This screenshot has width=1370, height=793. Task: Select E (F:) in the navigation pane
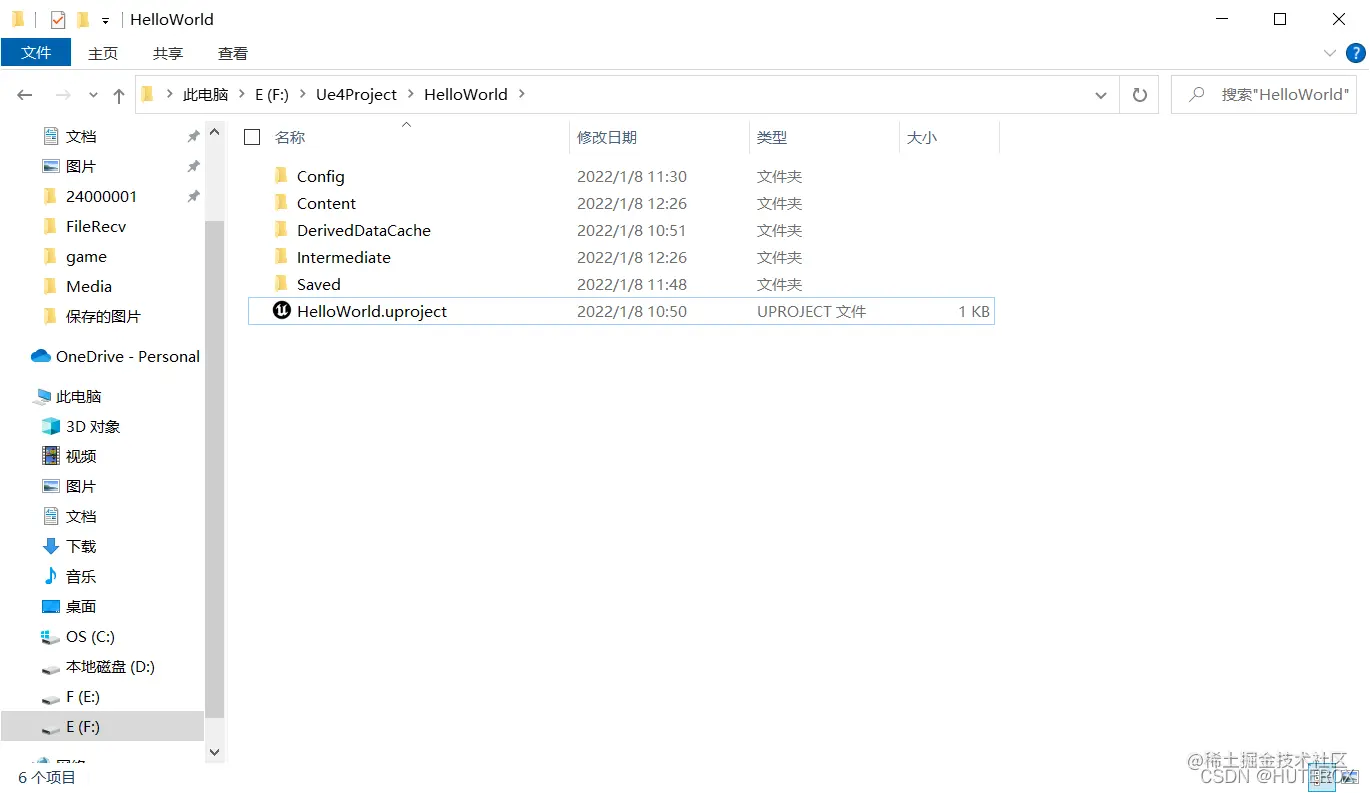[x=102, y=727]
